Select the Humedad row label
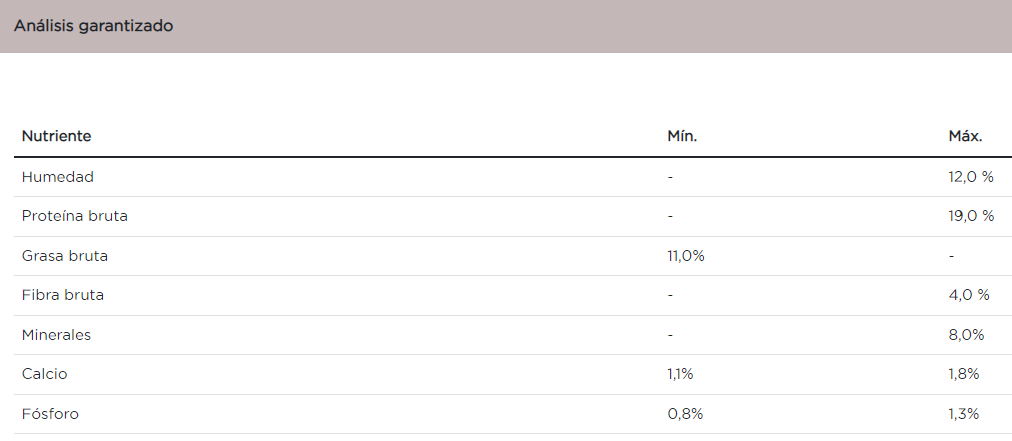This screenshot has width=1012, height=441. coord(58,177)
